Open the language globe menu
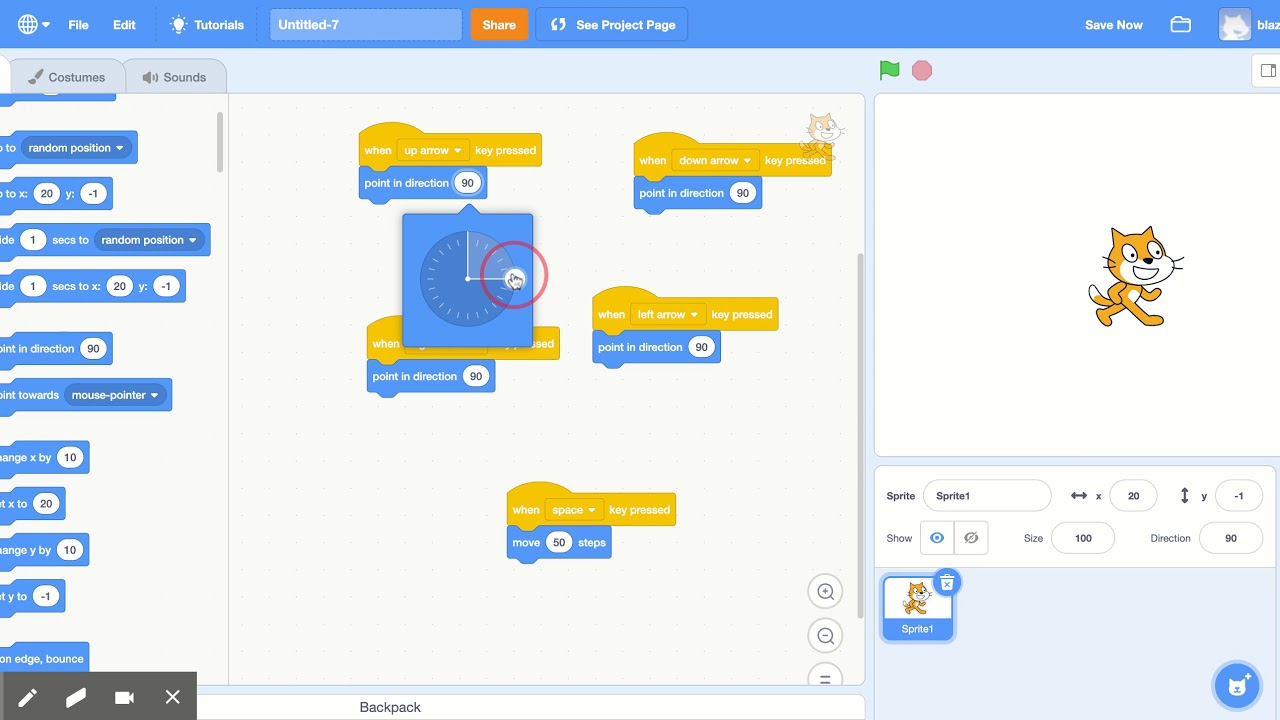Viewport: 1280px width, 720px height. point(33,25)
